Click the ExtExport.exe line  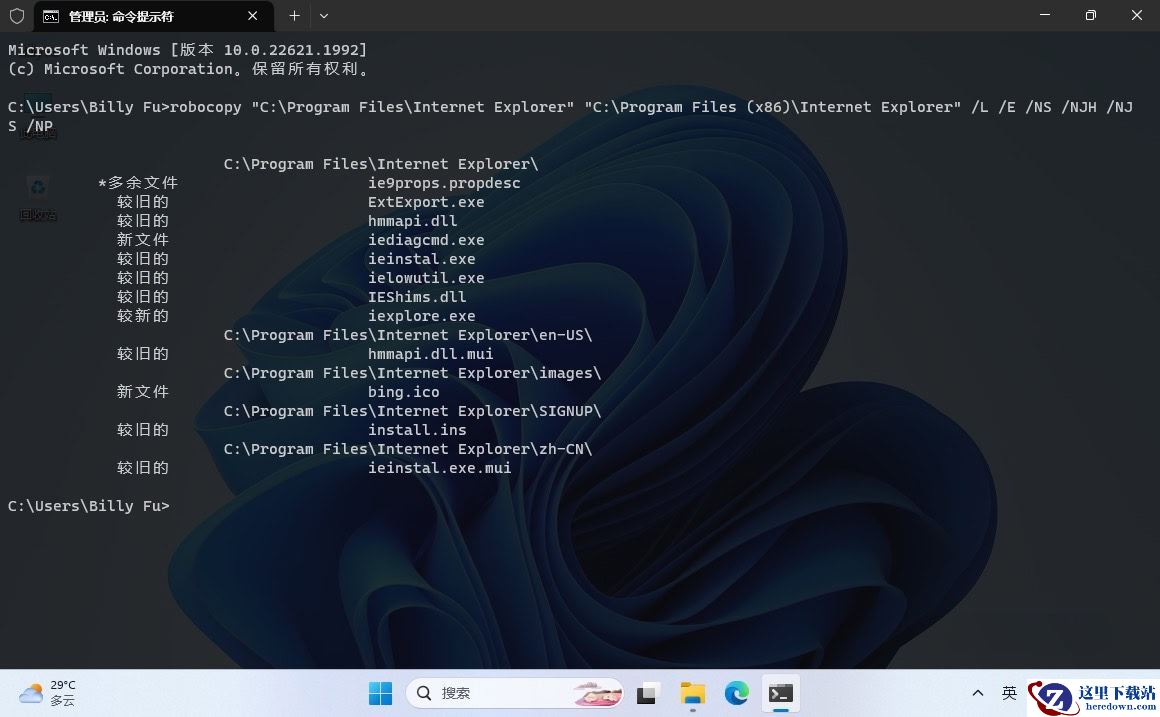pyautogui.click(x=426, y=202)
